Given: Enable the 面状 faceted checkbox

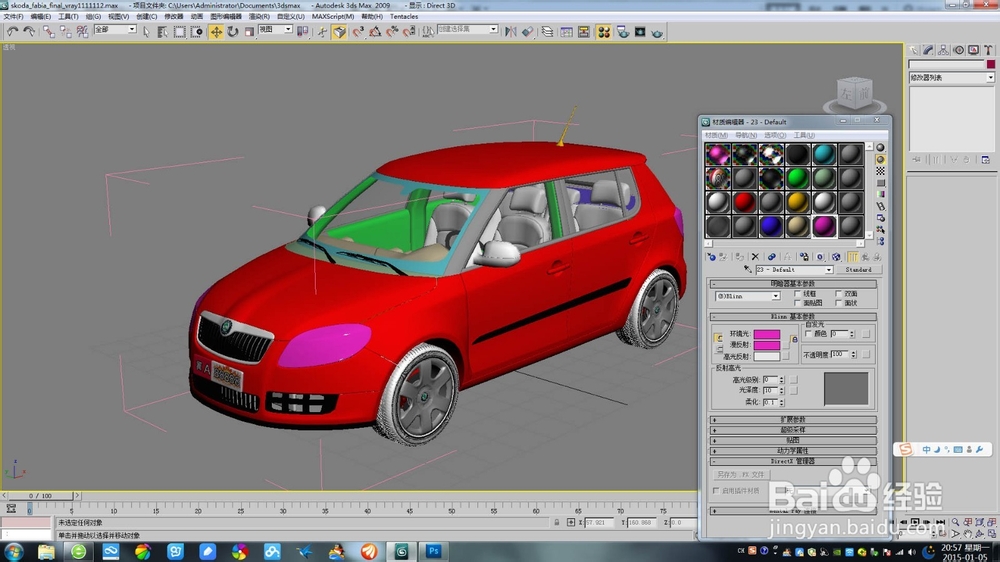Looking at the screenshot, I should tap(839, 303).
